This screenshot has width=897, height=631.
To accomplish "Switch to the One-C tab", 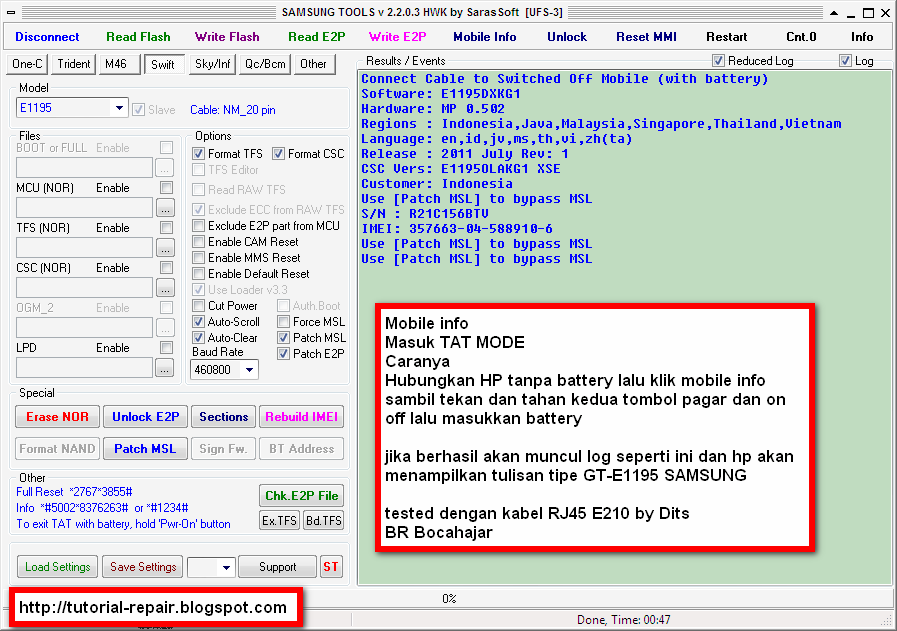I will [x=27, y=64].
